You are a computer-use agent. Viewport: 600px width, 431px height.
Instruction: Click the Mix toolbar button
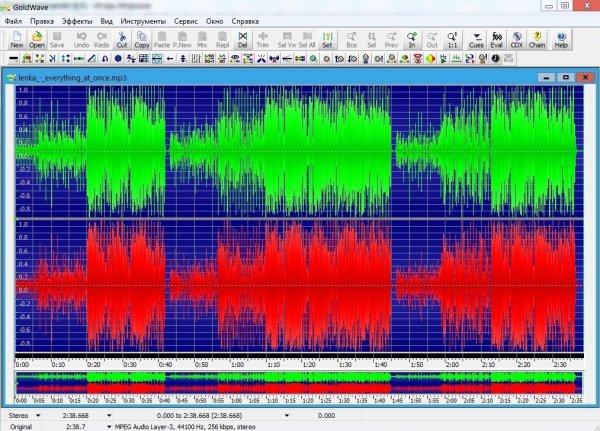click(x=202, y=39)
